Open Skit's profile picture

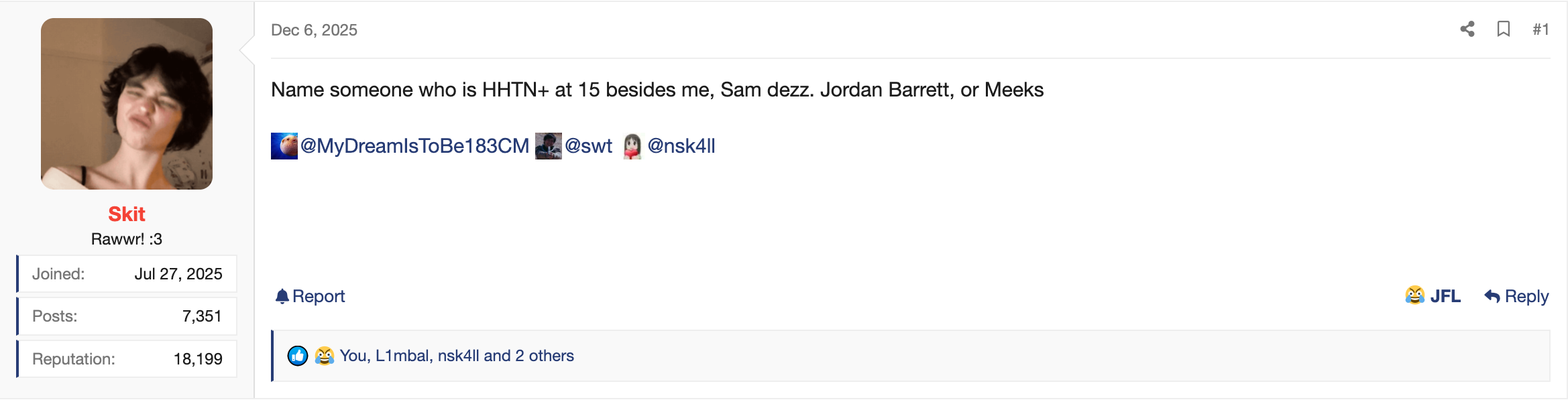[x=127, y=104]
